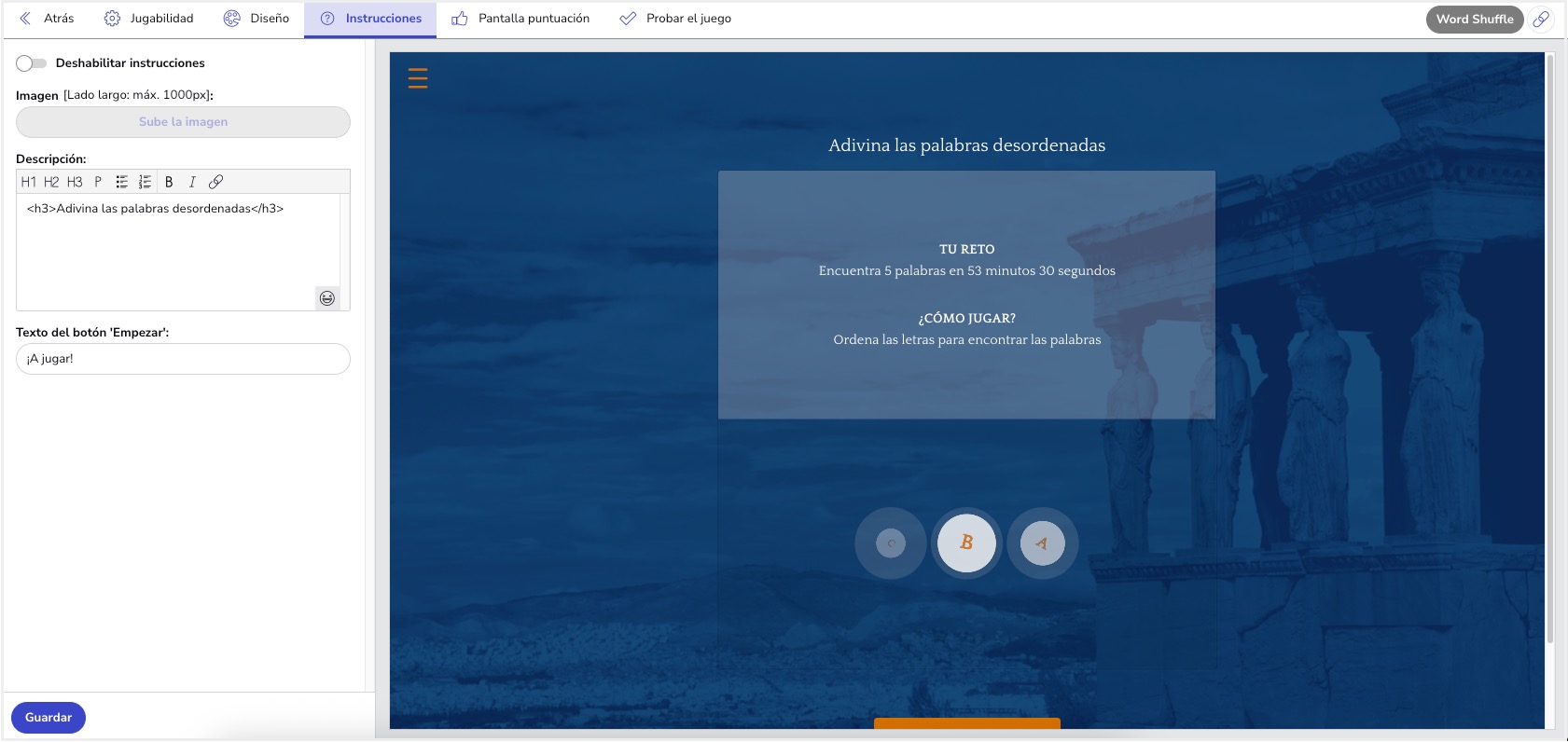Apply H3 heading format

coord(75,182)
